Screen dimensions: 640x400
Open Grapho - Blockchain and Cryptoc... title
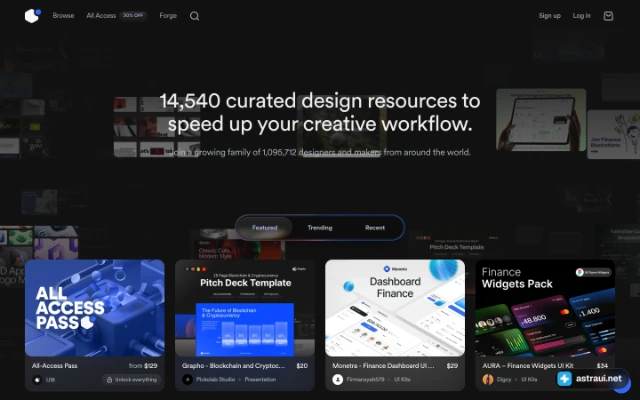(233, 366)
